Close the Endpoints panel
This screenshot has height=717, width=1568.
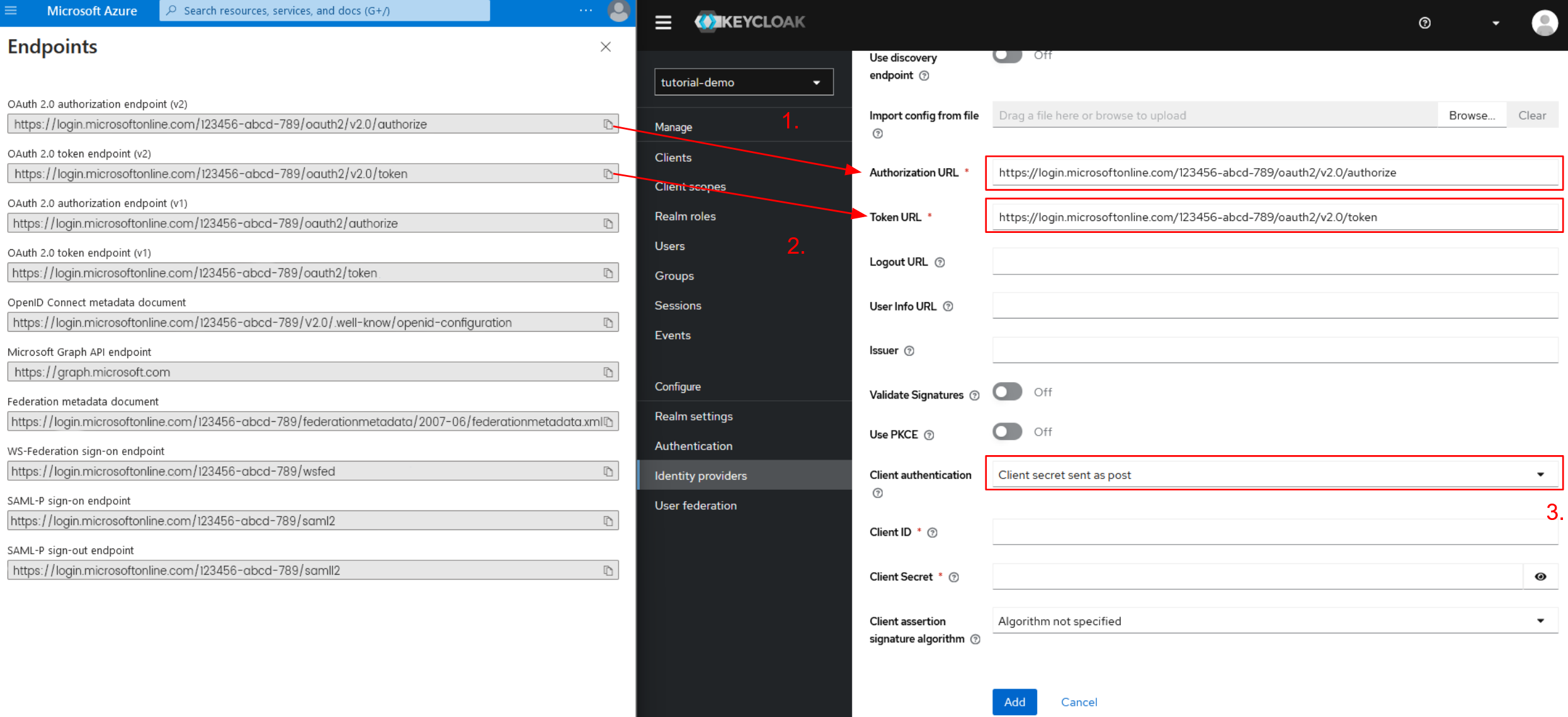click(606, 47)
